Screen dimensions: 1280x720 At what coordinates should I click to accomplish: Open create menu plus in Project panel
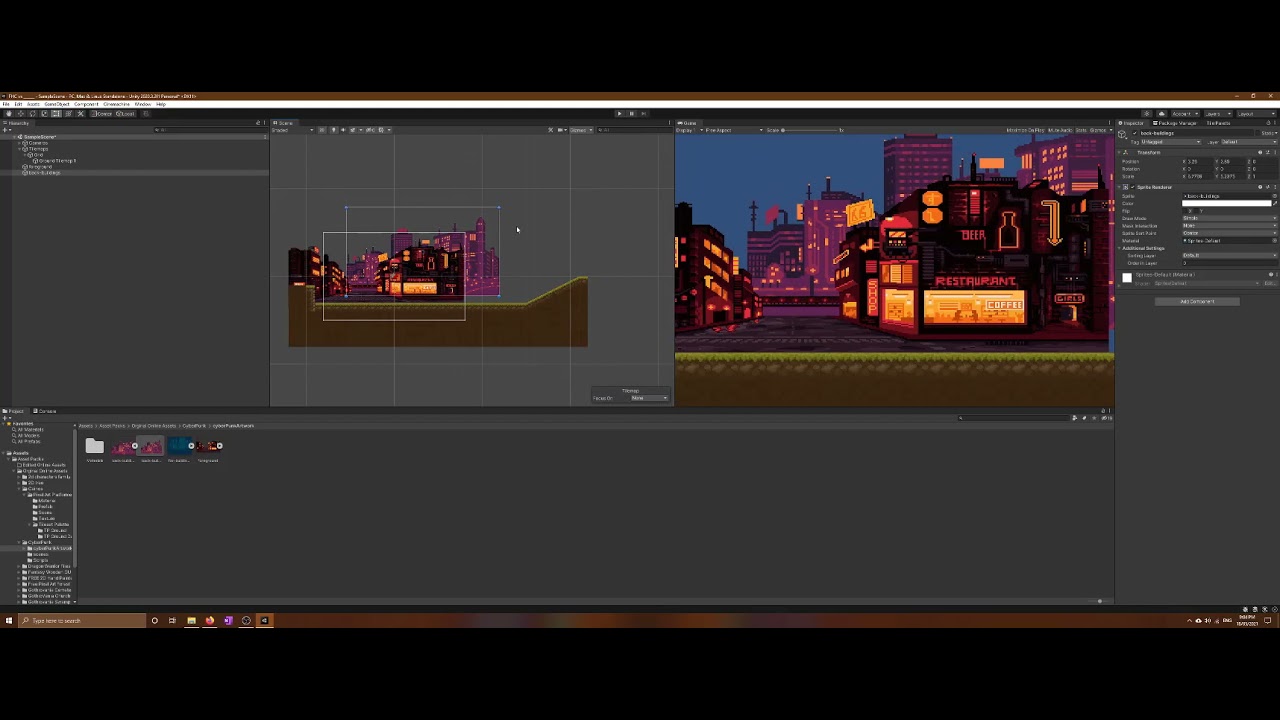[x=6, y=418]
